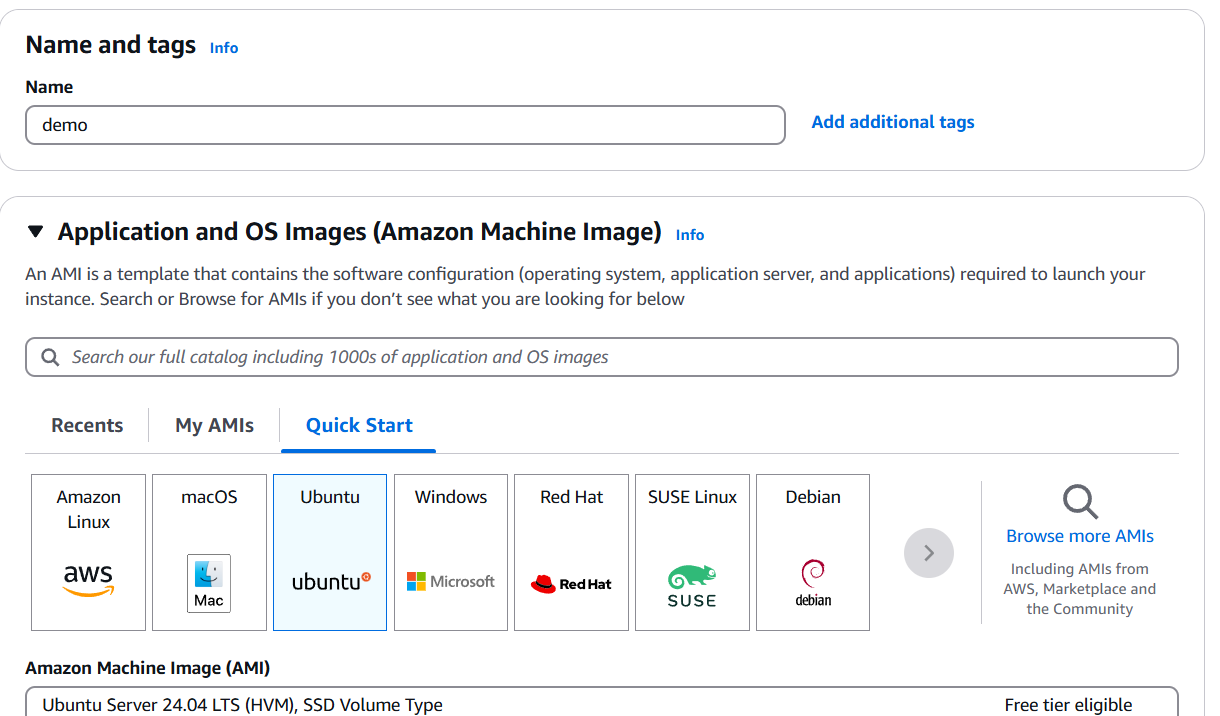Image resolution: width=1220 pixels, height=716 pixels.
Task: Click the AMI catalog search field
Action: coord(602,357)
